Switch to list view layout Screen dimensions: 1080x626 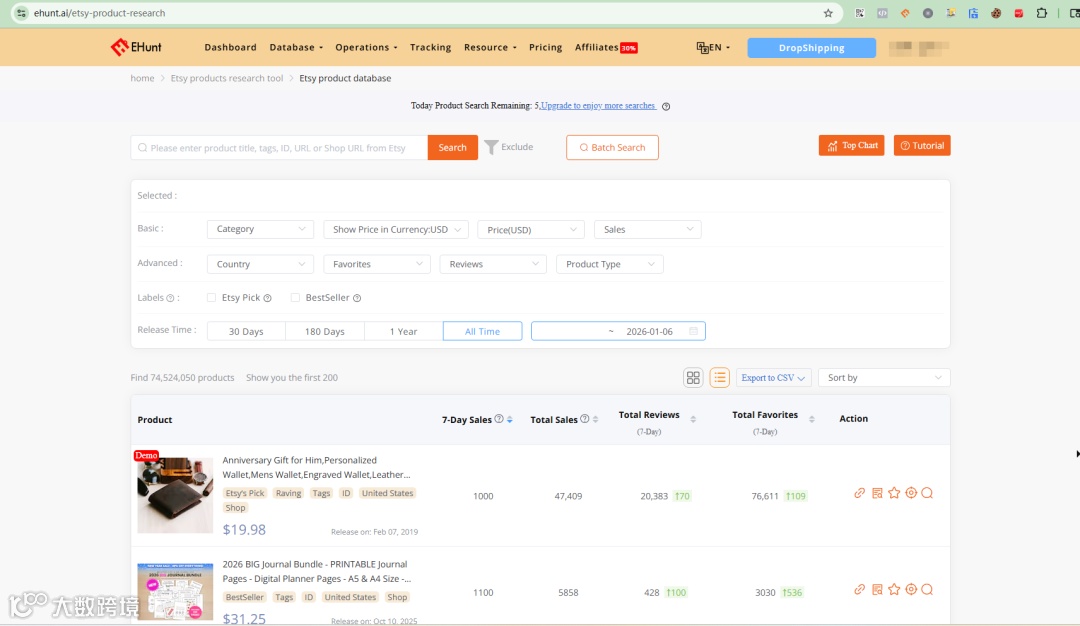(x=720, y=377)
